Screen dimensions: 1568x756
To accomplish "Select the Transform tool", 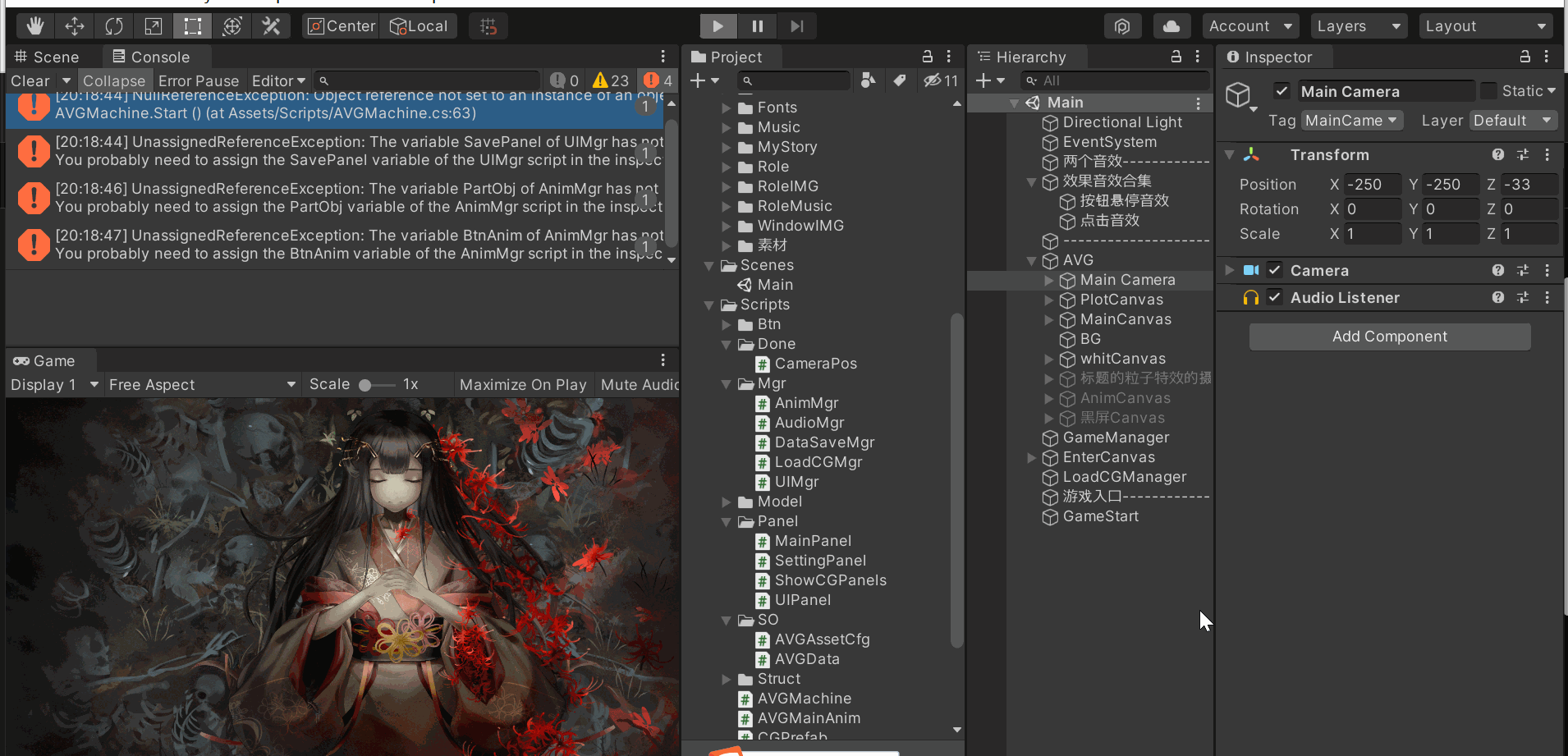I will point(232,26).
